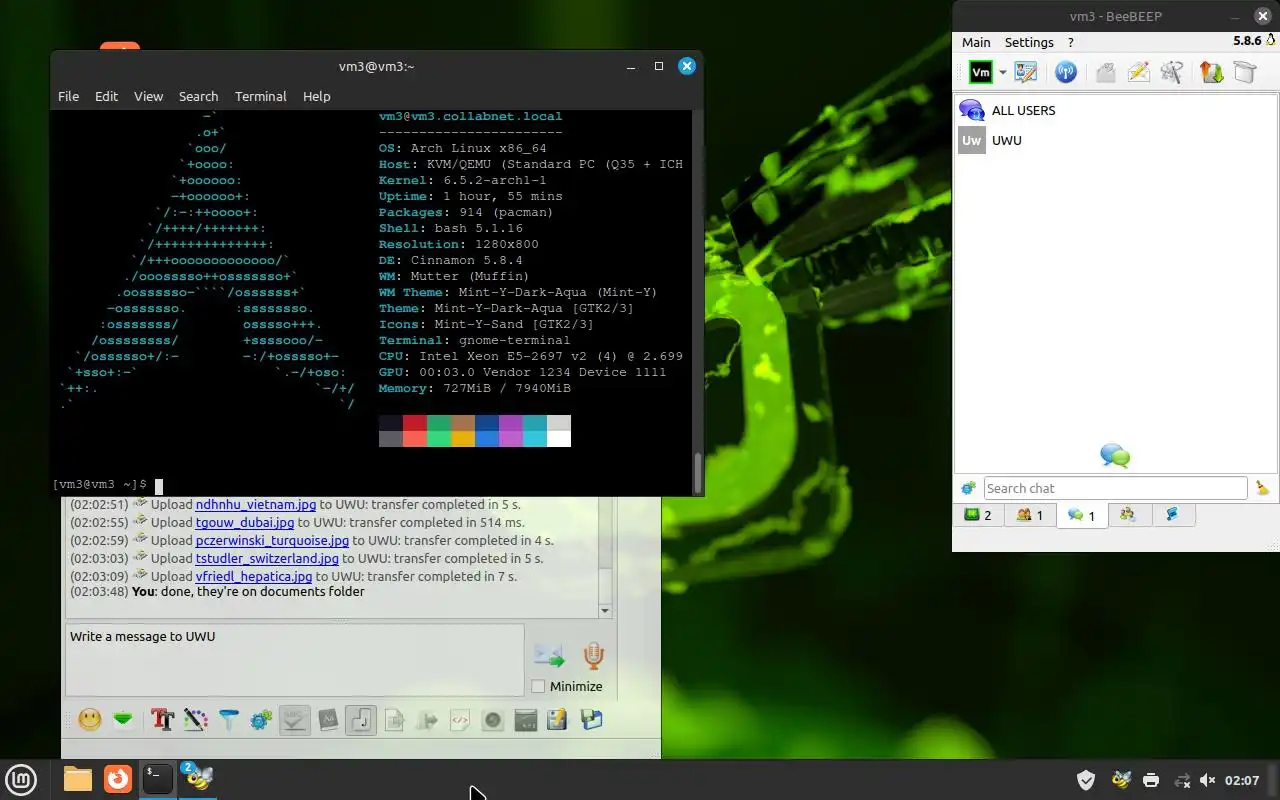Click the send file document icon in chat toolbar
Viewport: 1280px width, 800px height.
(x=394, y=719)
